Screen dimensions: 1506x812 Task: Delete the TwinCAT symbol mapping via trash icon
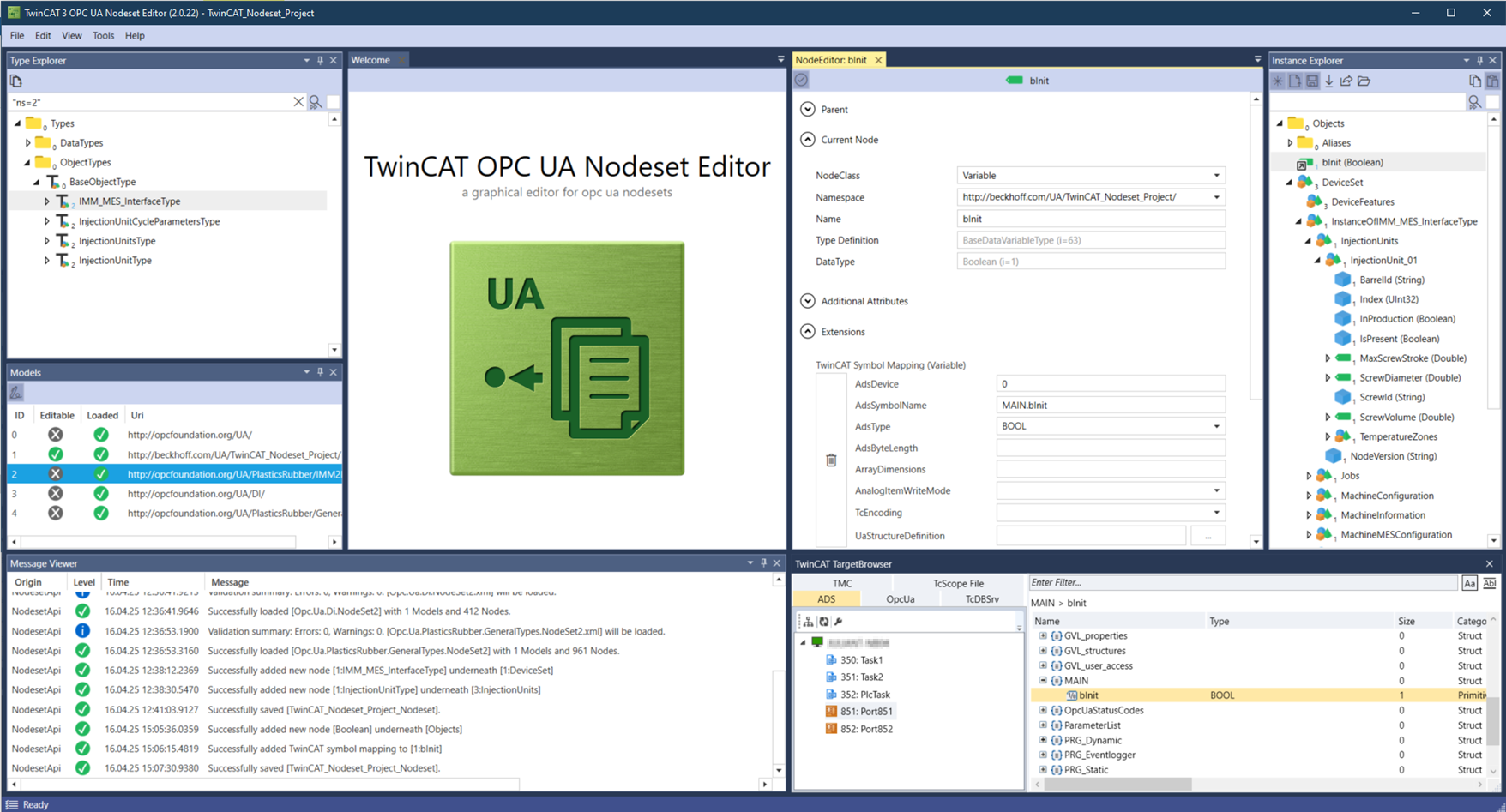point(830,460)
